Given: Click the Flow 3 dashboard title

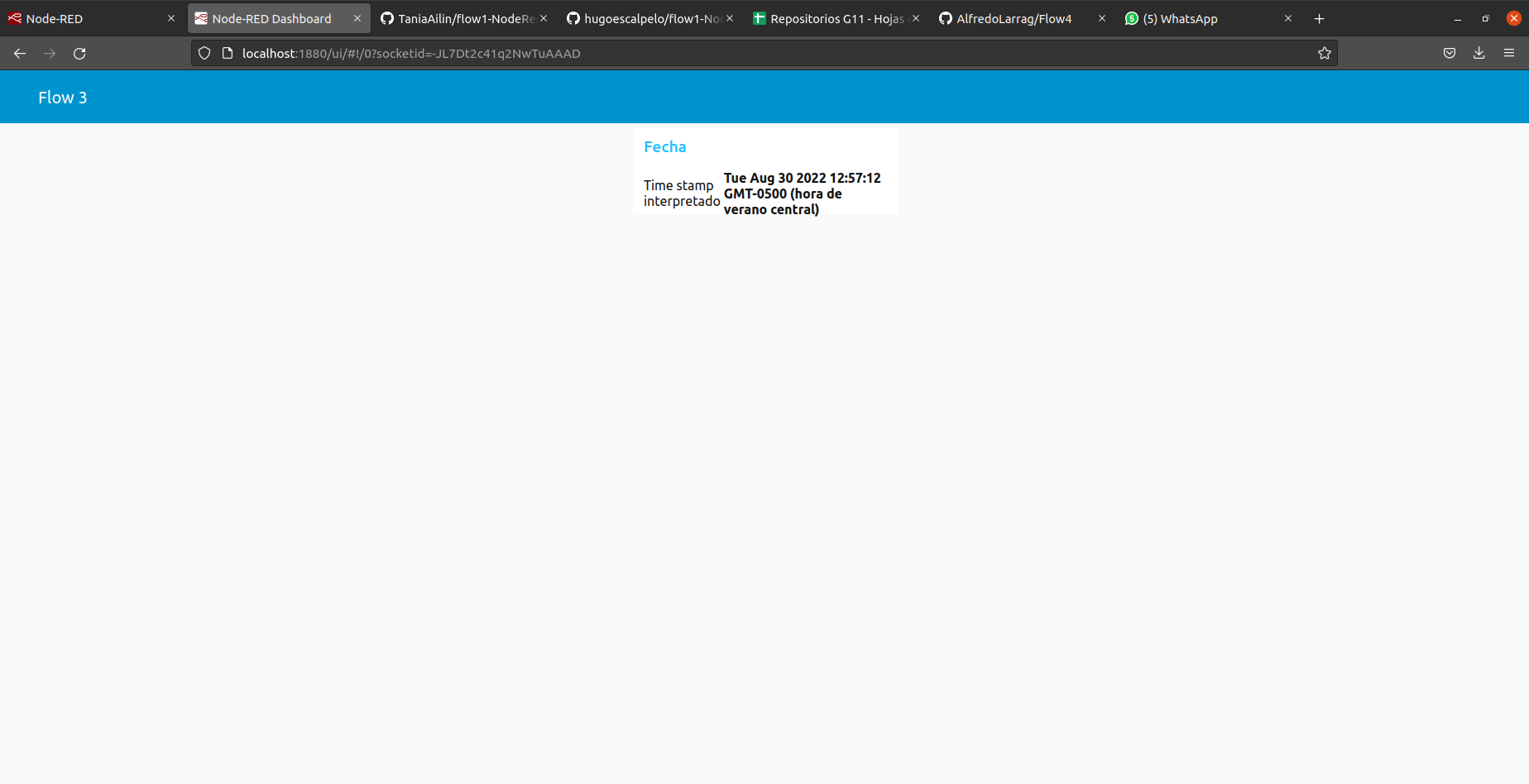Looking at the screenshot, I should pyautogui.click(x=62, y=97).
